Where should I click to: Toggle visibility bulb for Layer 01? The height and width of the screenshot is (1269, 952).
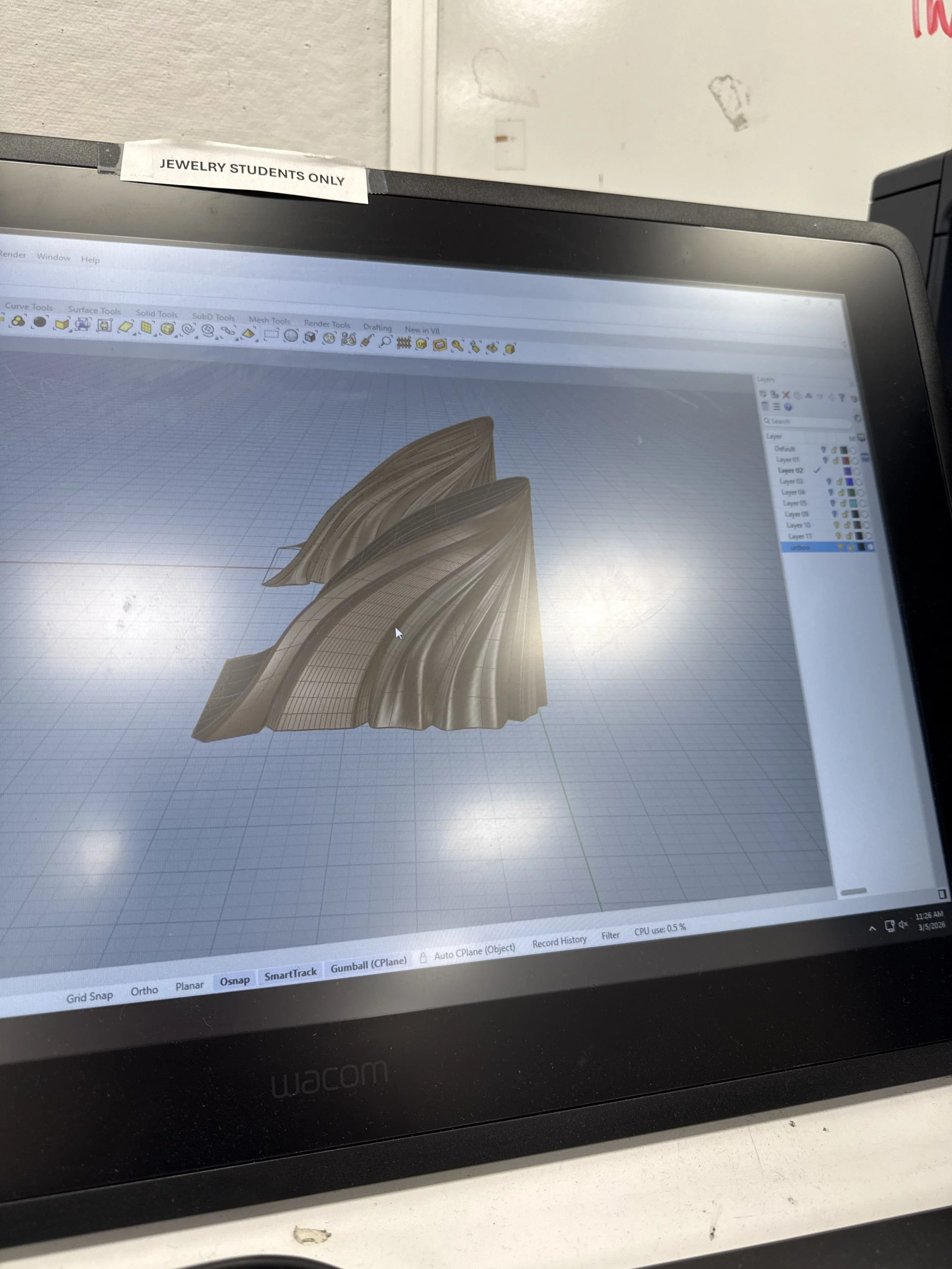click(825, 460)
